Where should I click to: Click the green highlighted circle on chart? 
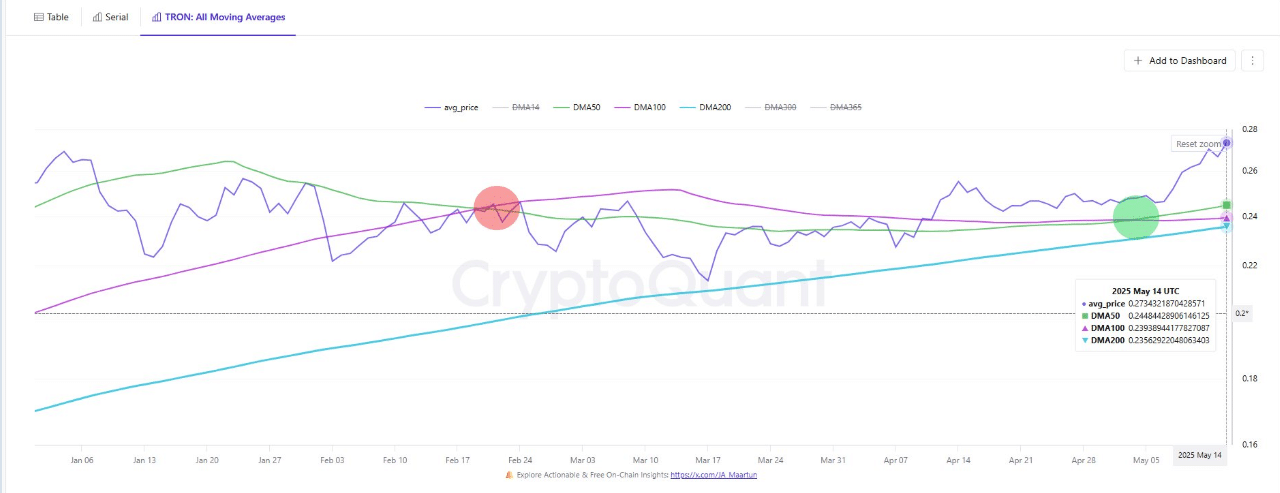coord(1135,217)
